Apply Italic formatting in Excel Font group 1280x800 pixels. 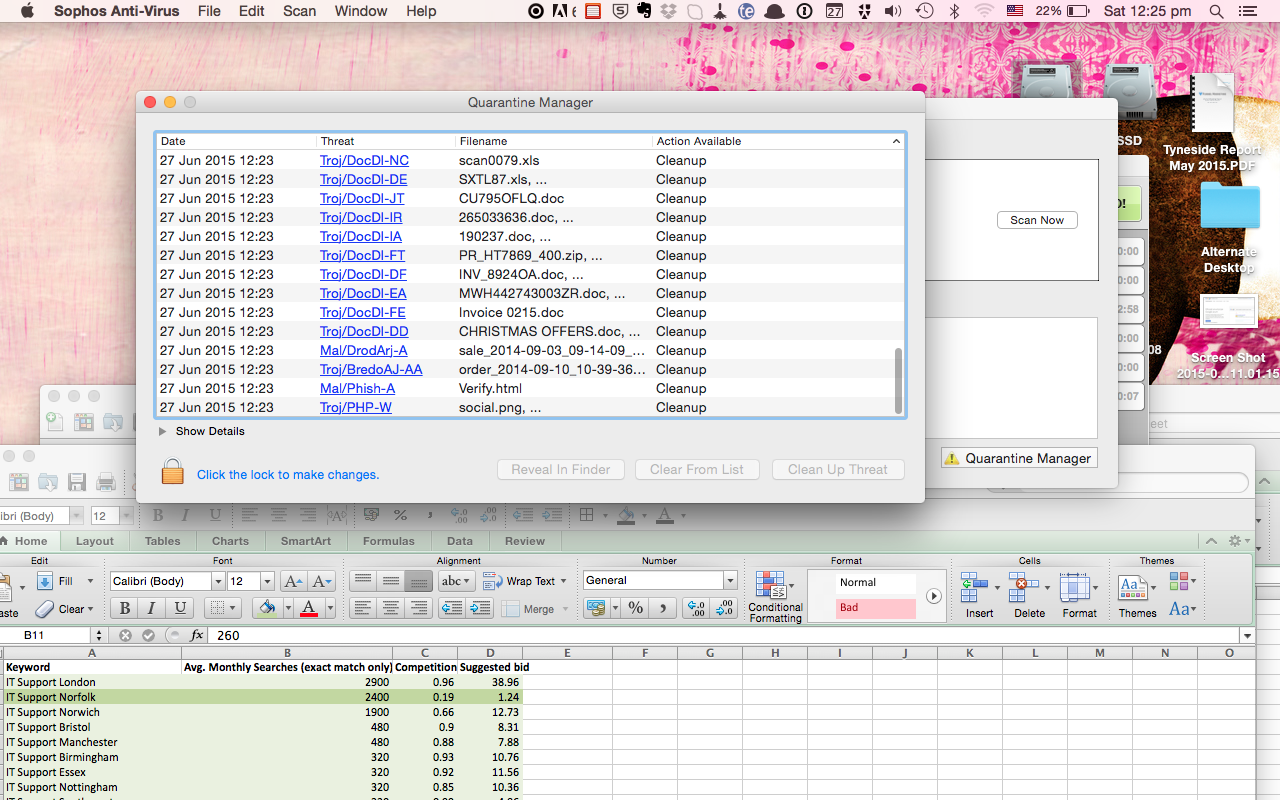[x=152, y=608]
